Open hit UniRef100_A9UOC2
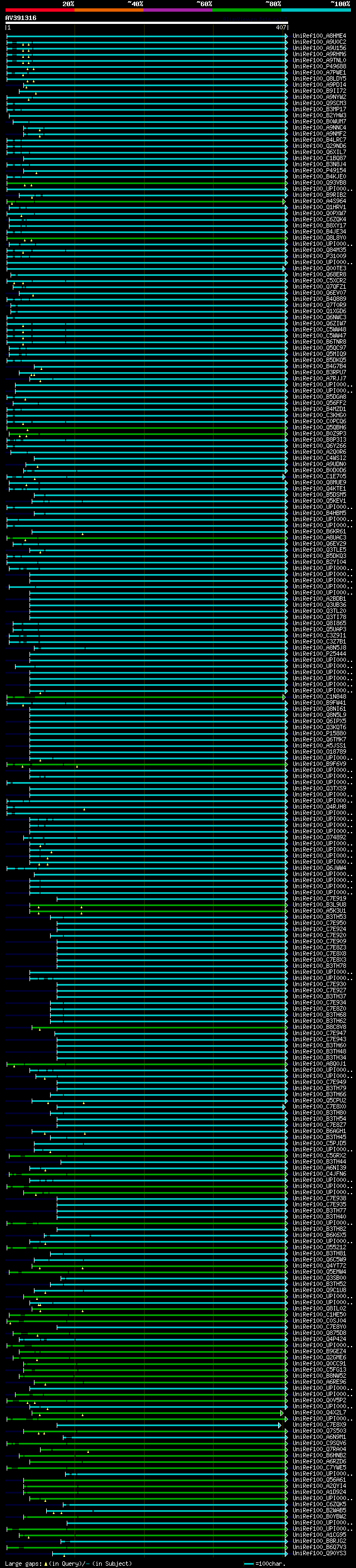This screenshot has height=1568, width=356. 319,42
